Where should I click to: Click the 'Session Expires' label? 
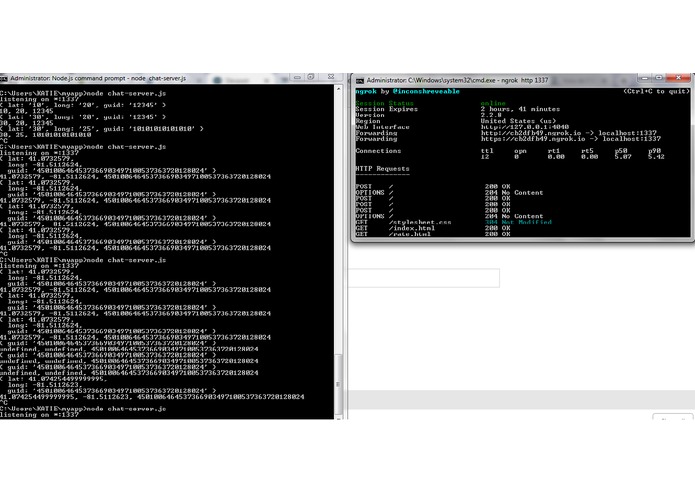387,109
